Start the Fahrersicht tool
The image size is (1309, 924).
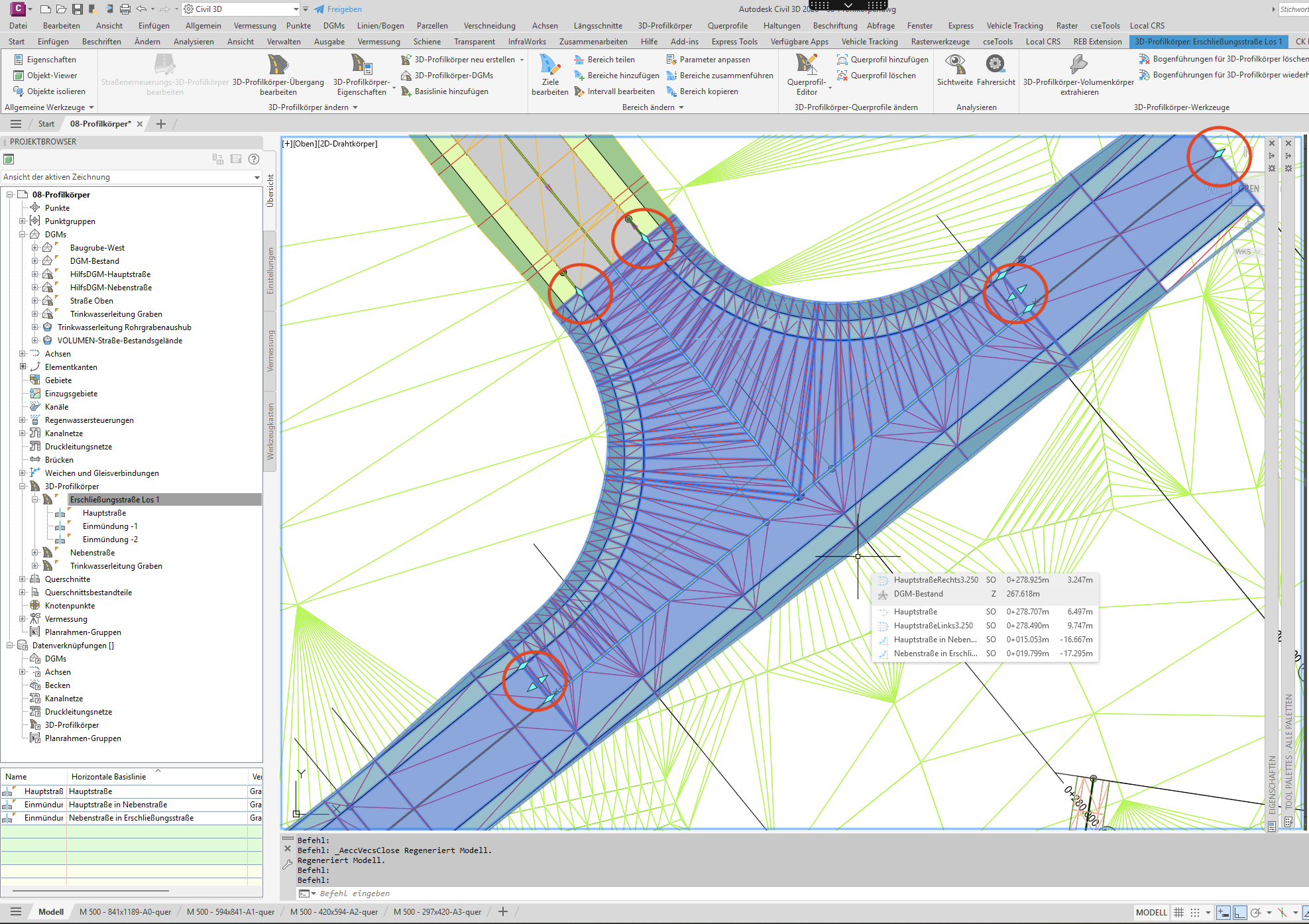(996, 70)
